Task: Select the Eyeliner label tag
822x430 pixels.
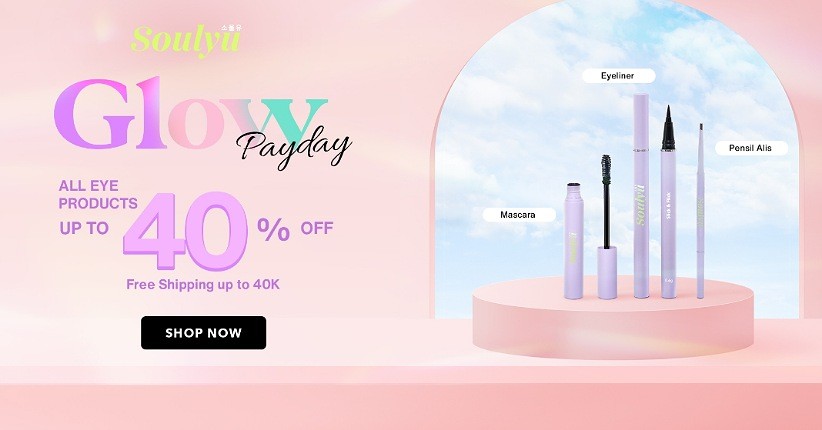Action: click(x=618, y=76)
